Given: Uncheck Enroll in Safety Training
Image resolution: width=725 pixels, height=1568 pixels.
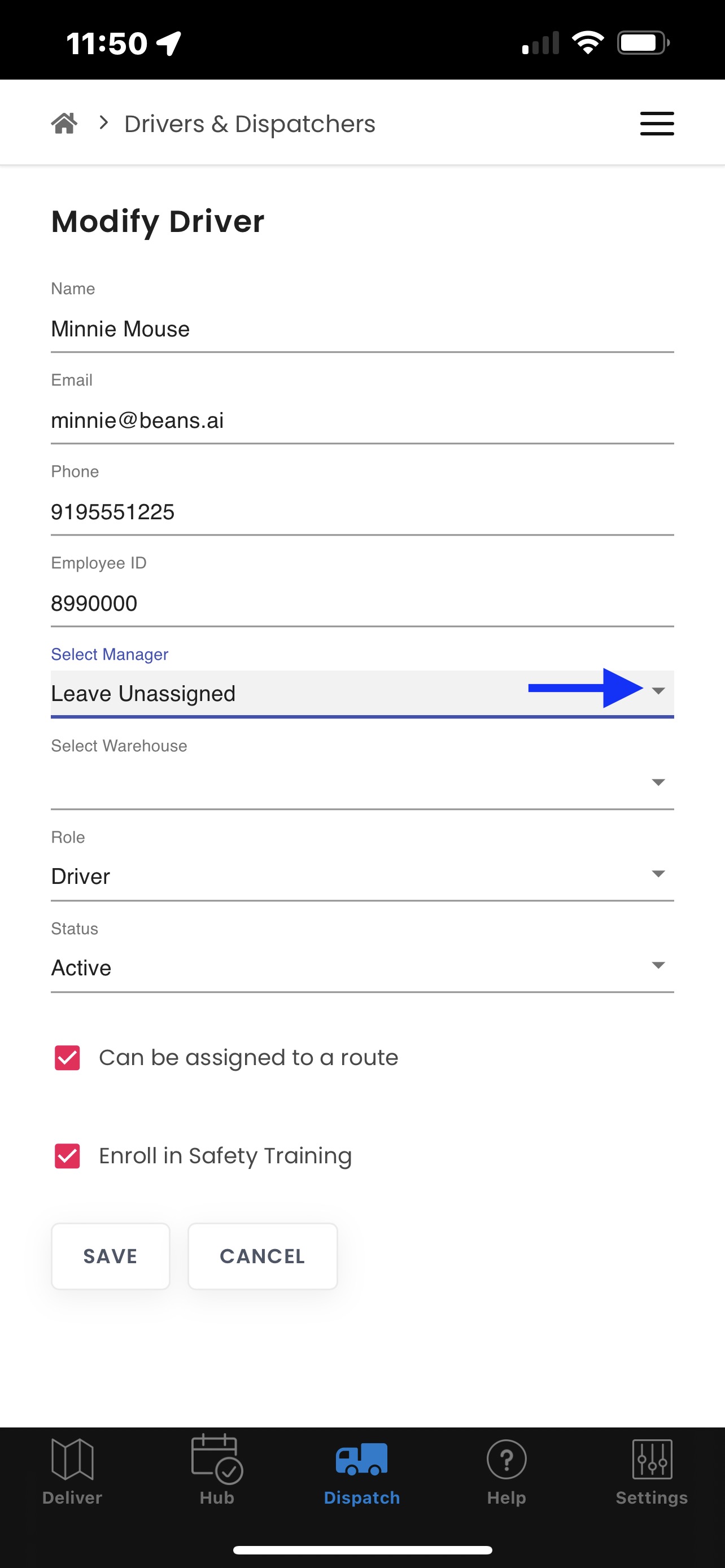Looking at the screenshot, I should [x=68, y=1156].
